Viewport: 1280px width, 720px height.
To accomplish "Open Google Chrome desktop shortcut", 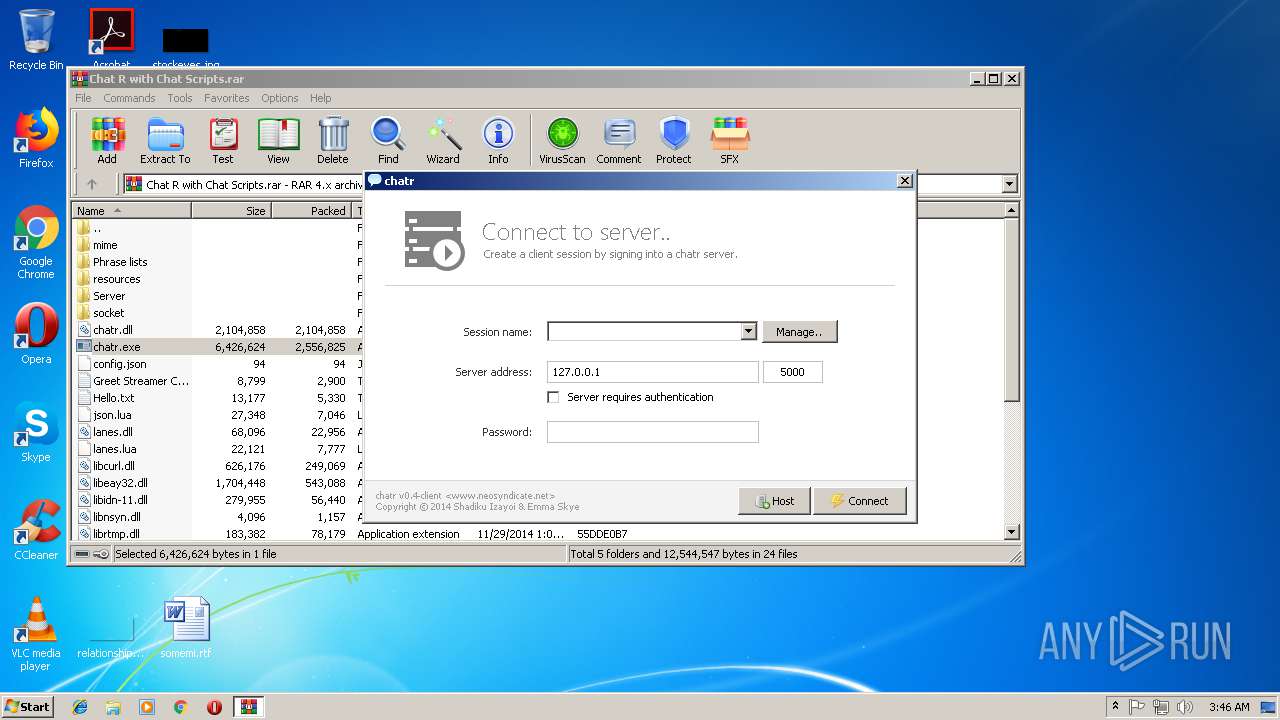I will click(x=36, y=243).
